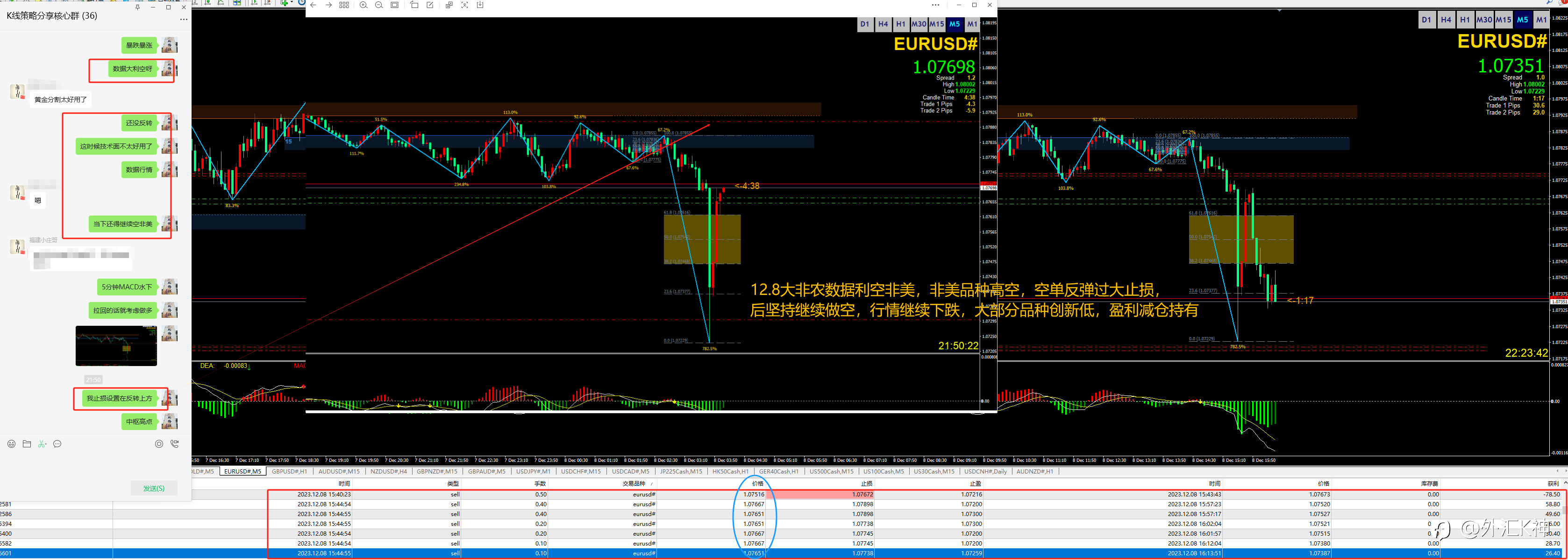This screenshot has height=560, width=1568.
Task: Open the NZDUSD#,H4 chart tab
Action: (388, 472)
